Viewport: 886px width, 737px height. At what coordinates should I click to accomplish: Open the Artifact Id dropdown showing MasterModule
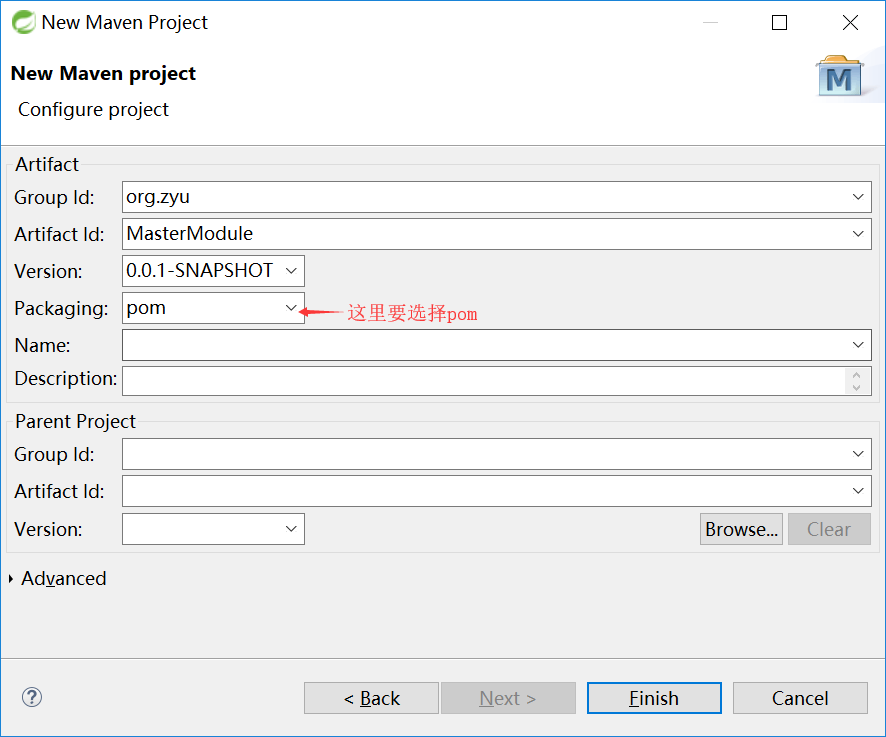tap(858, 233)
